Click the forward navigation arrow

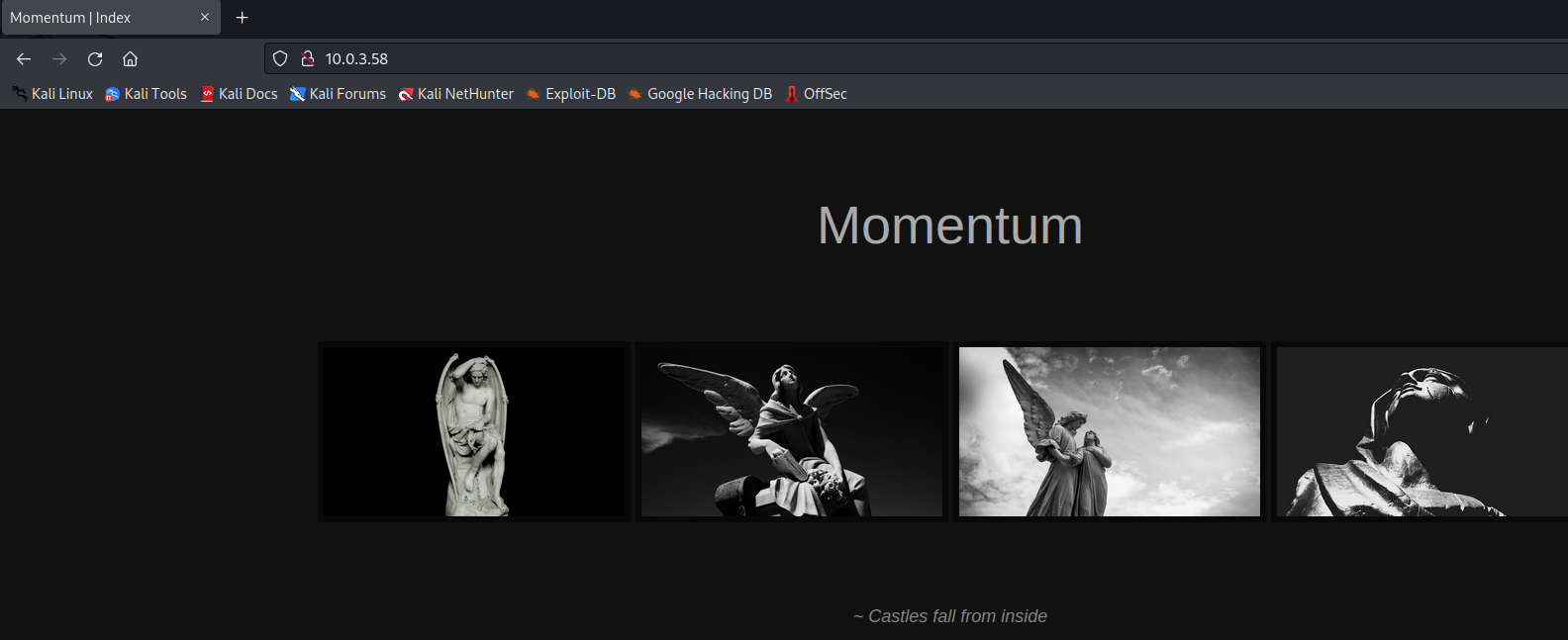click(x=59, y=59)
